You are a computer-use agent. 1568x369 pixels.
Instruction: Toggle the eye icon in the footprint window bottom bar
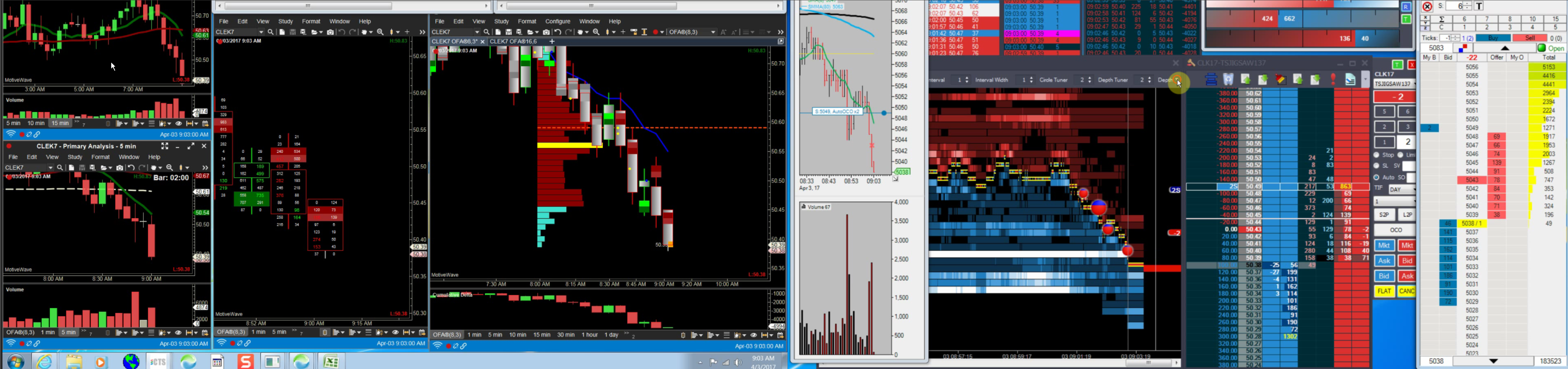[396, 332]
